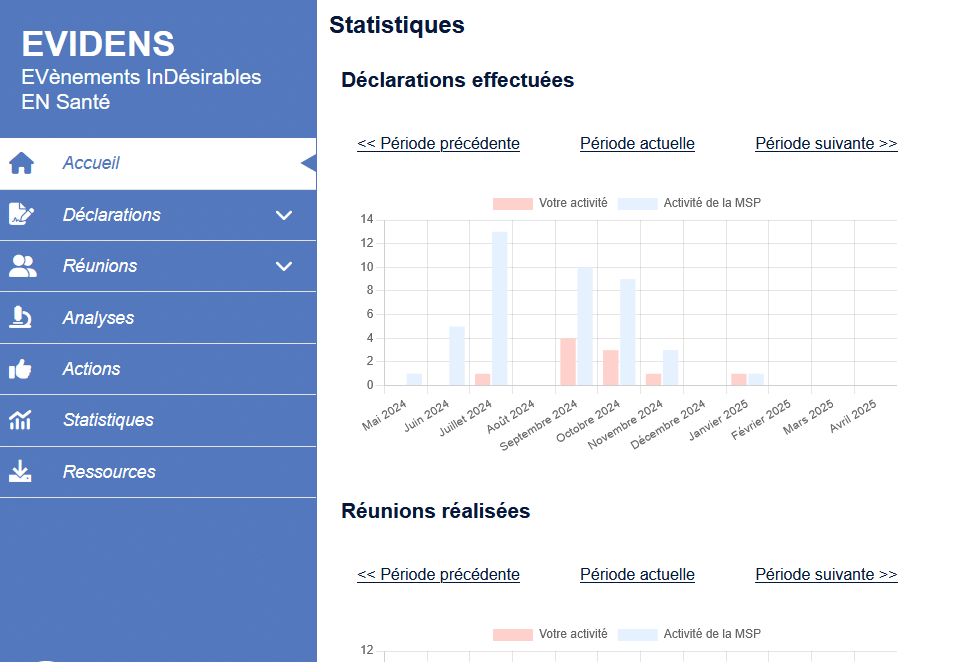Click the Statistiques chart icon

click(21, 420)
